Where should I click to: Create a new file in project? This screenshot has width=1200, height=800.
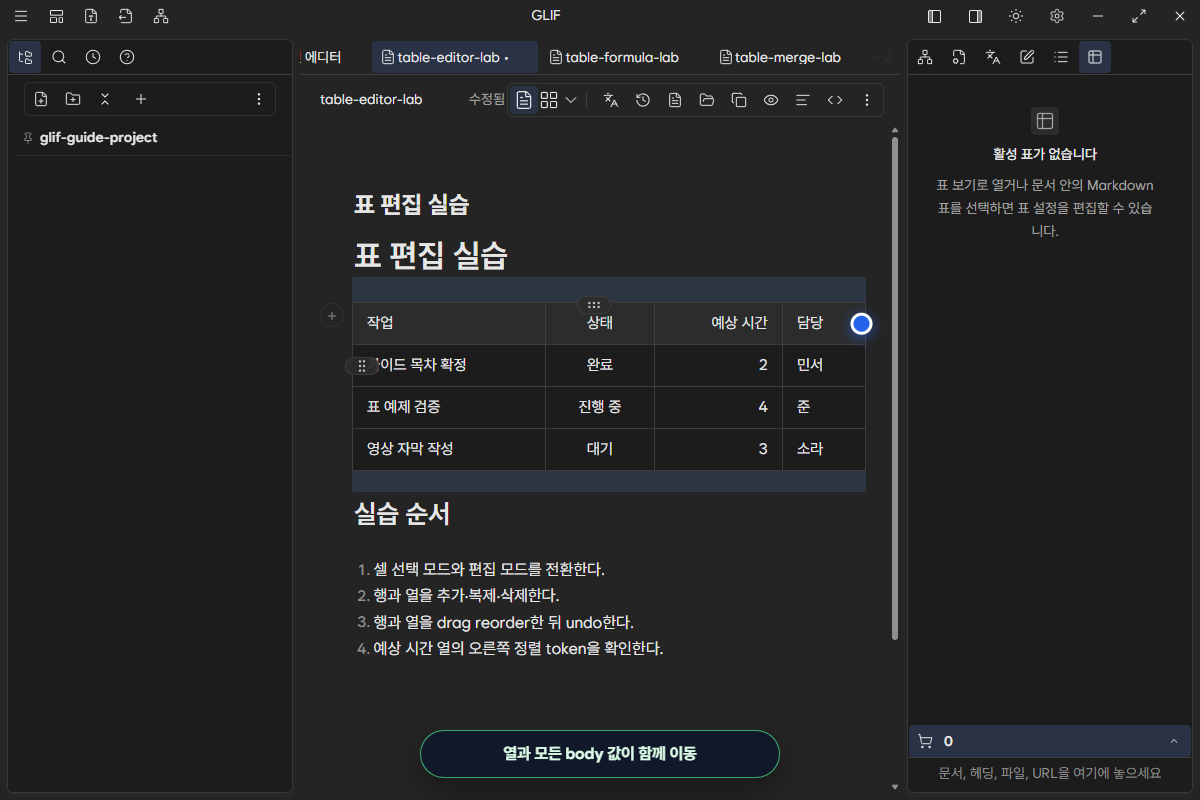pos(41,99)
